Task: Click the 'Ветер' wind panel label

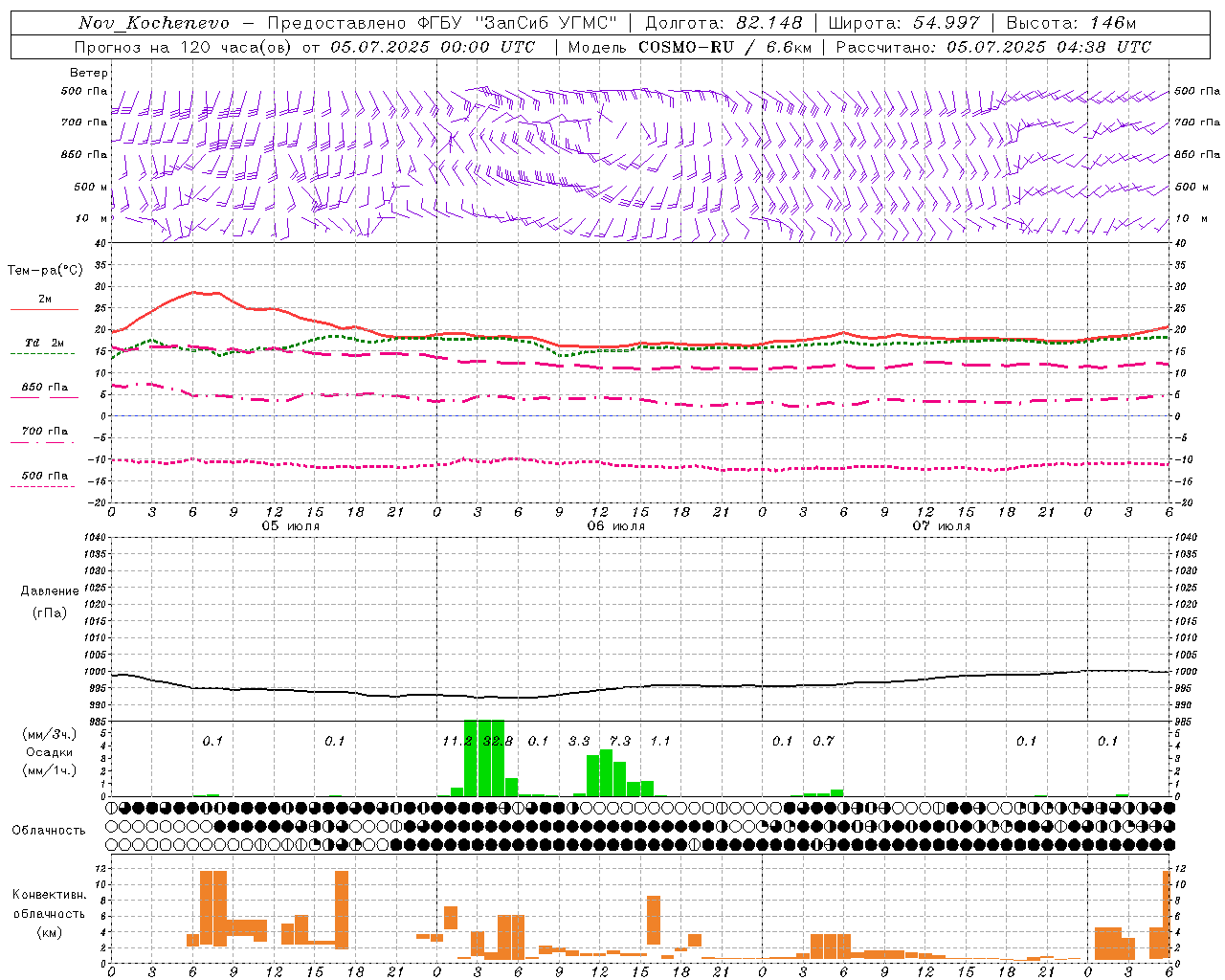Action: [89, 73]
